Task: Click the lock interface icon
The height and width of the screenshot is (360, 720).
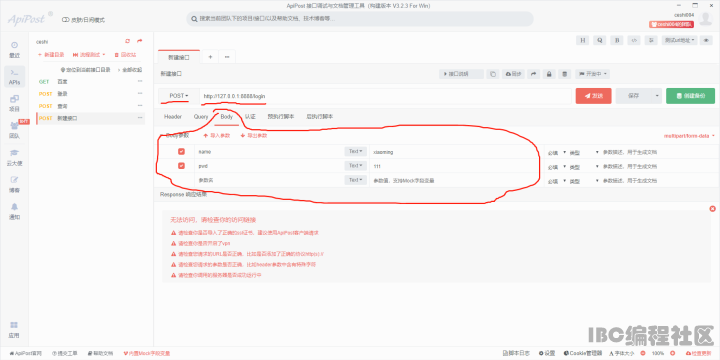Action: tap(549, 74)
